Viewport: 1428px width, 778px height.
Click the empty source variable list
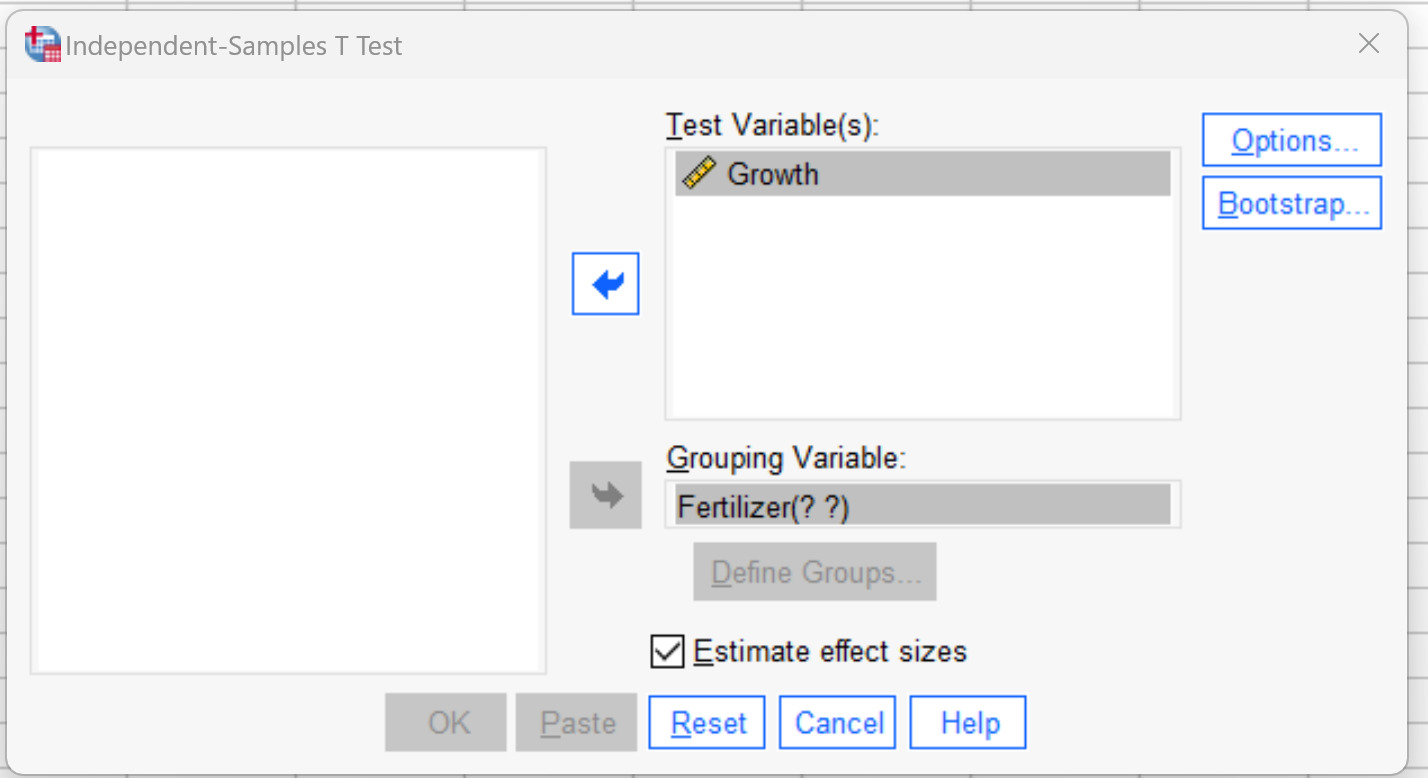point(288,410)
